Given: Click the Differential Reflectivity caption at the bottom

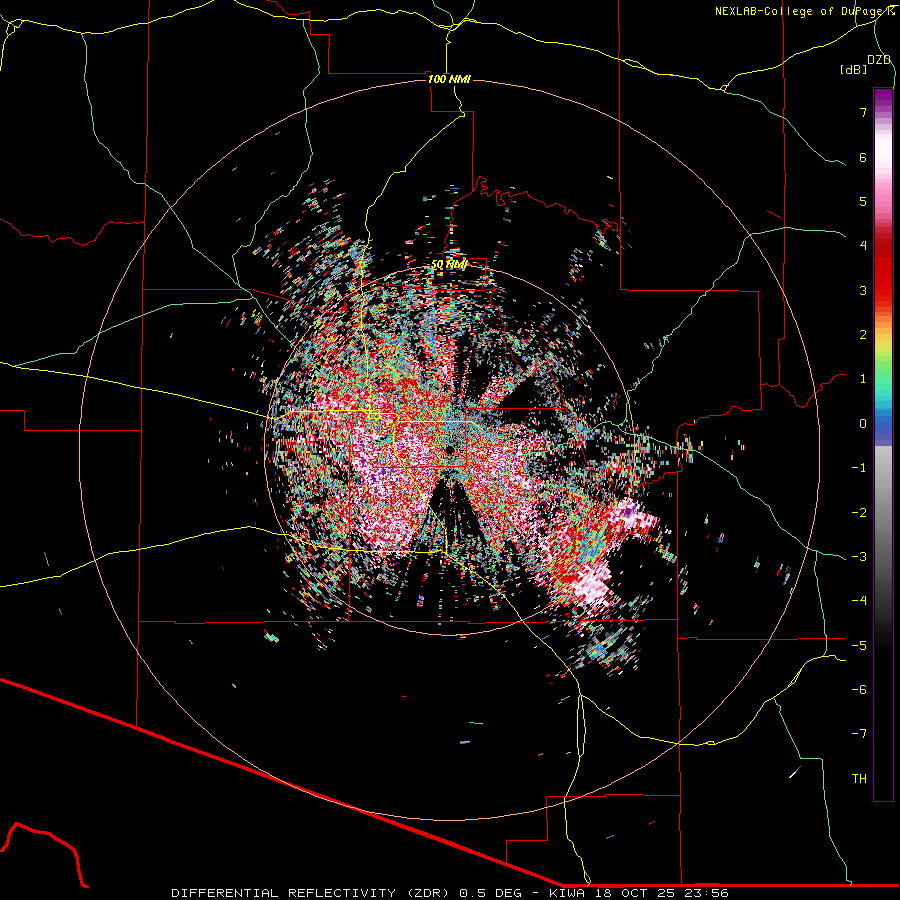Looking at the screenshot, I should coord(449,893).
